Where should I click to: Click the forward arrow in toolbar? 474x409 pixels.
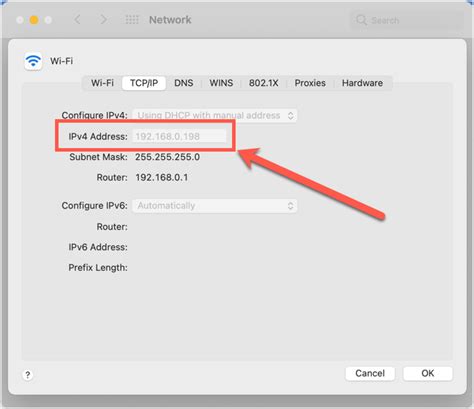(x=104, y=20)
